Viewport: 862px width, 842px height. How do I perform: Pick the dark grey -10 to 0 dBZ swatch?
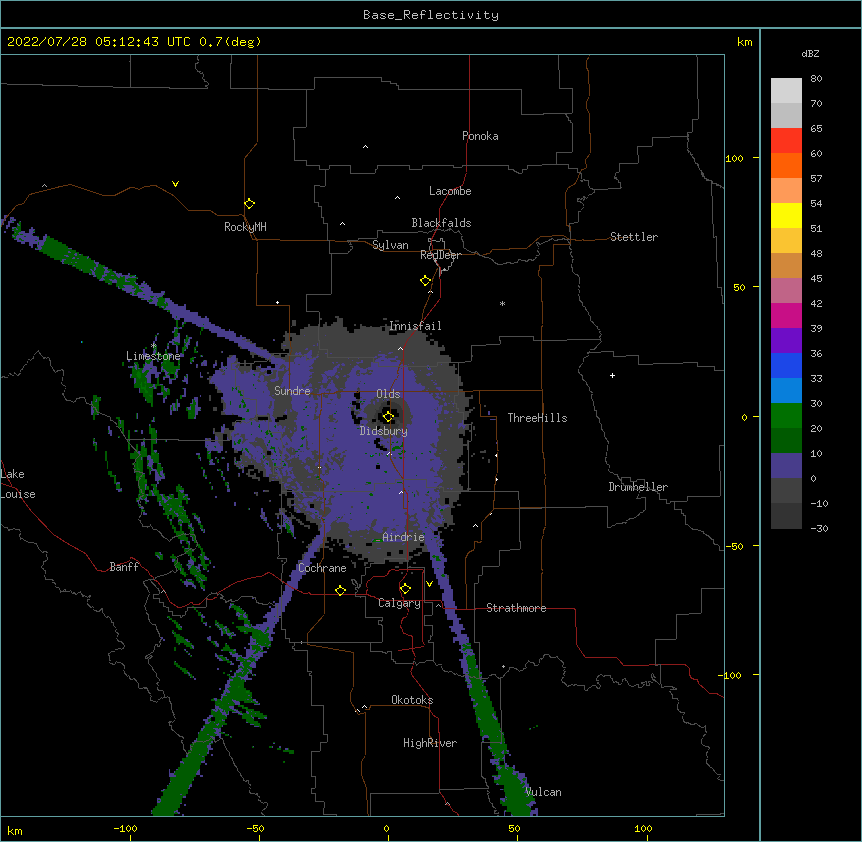(786, 490)
